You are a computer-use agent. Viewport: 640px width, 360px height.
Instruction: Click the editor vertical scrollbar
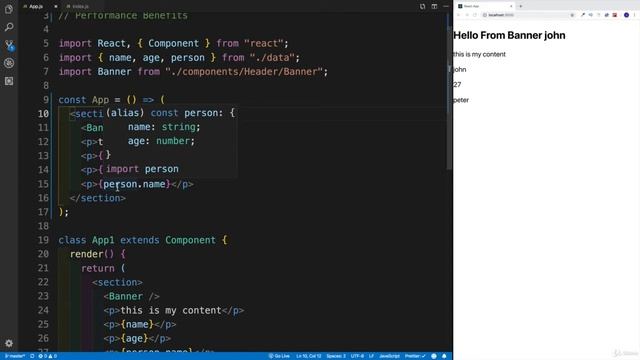pos(449,92)
